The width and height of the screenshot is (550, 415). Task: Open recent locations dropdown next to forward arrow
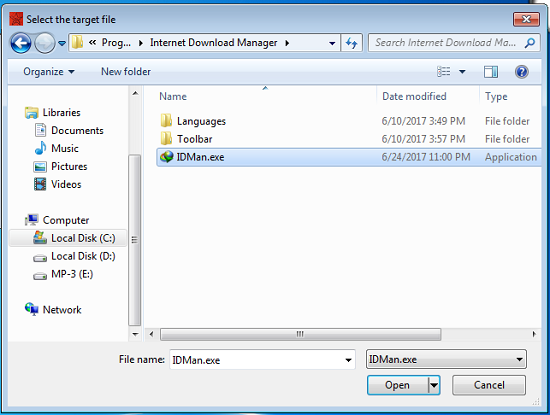[62, 43]
